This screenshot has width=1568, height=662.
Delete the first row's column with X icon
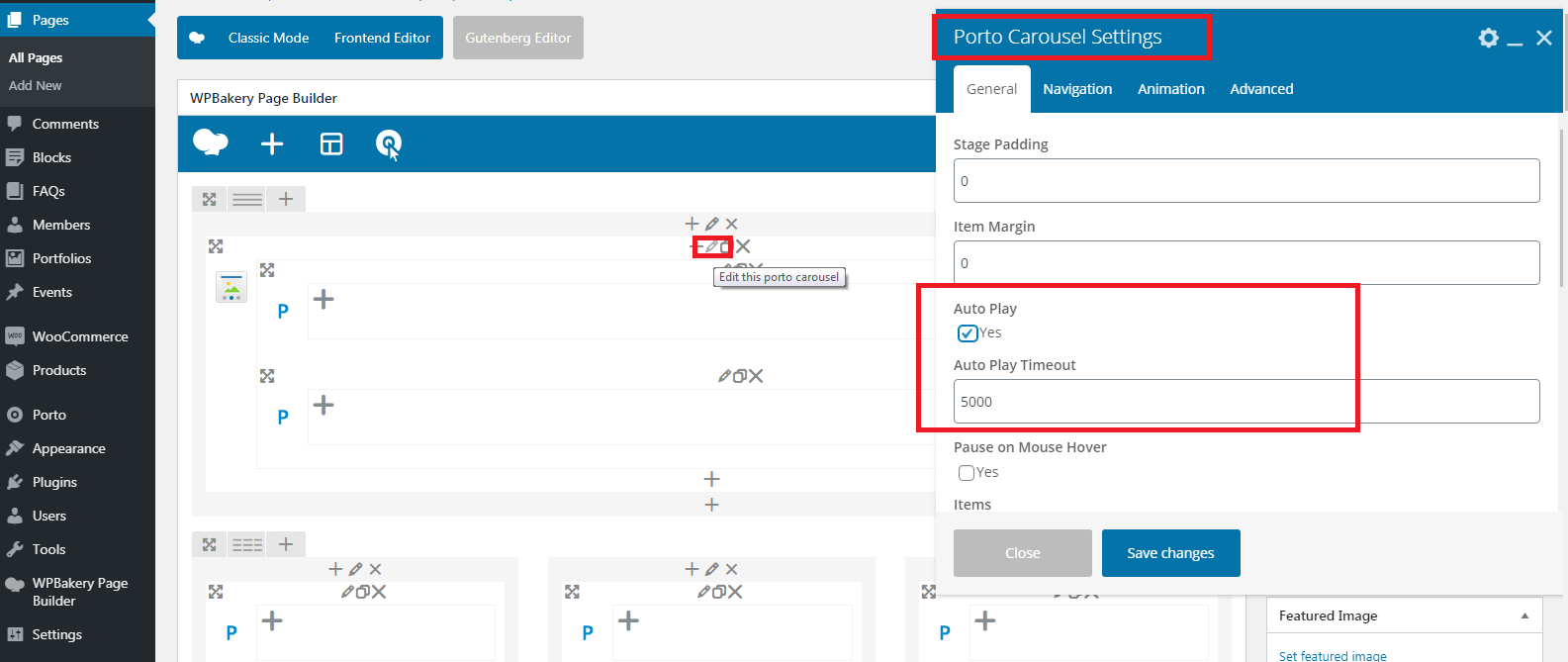pos(731,224)
